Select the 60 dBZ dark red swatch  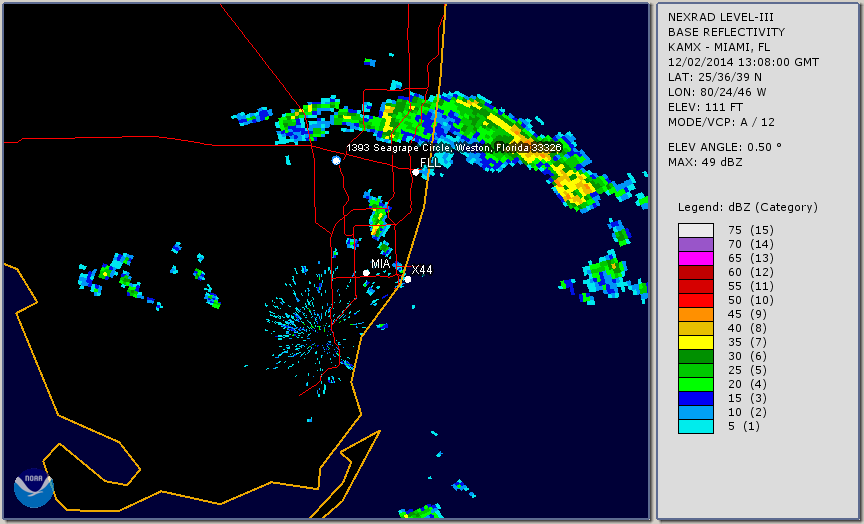coord(696,272)
